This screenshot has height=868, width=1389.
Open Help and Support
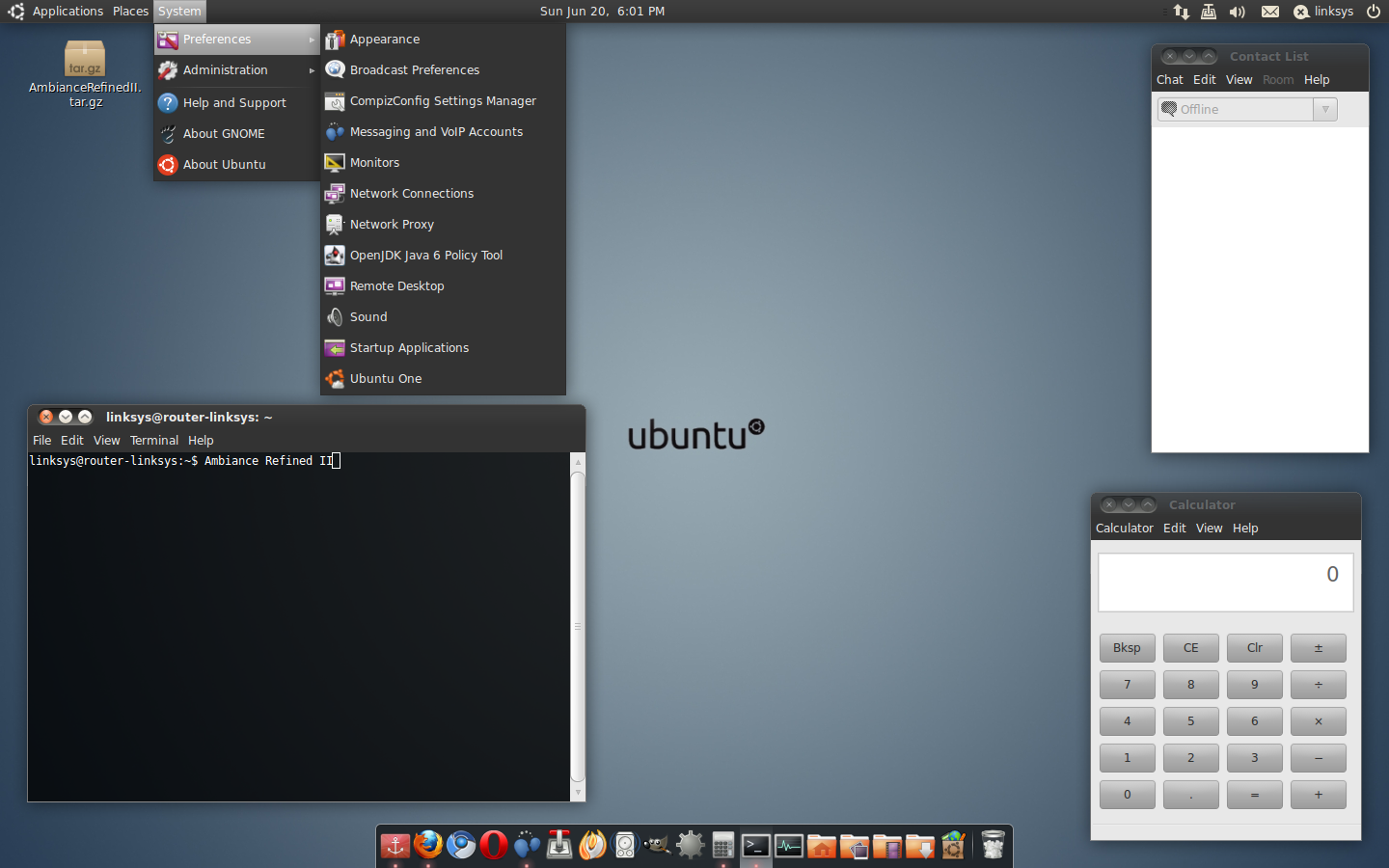[236, 103]
